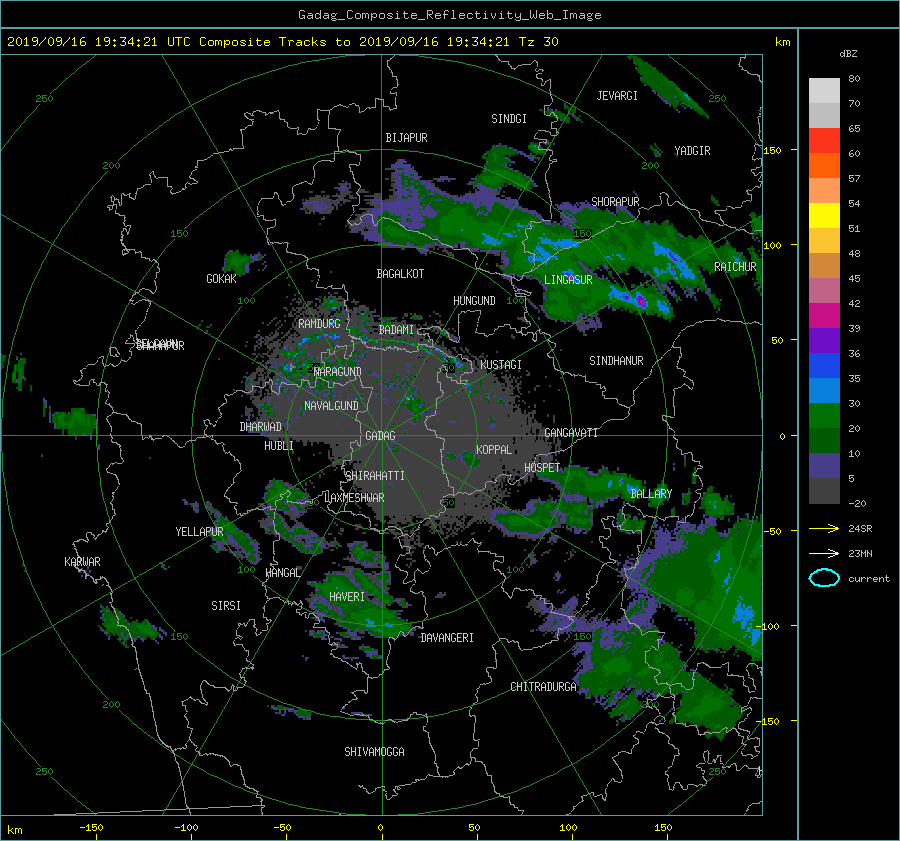
Task: Click the 'km' unit label at bottom left
Action: [x=14, y=830]
